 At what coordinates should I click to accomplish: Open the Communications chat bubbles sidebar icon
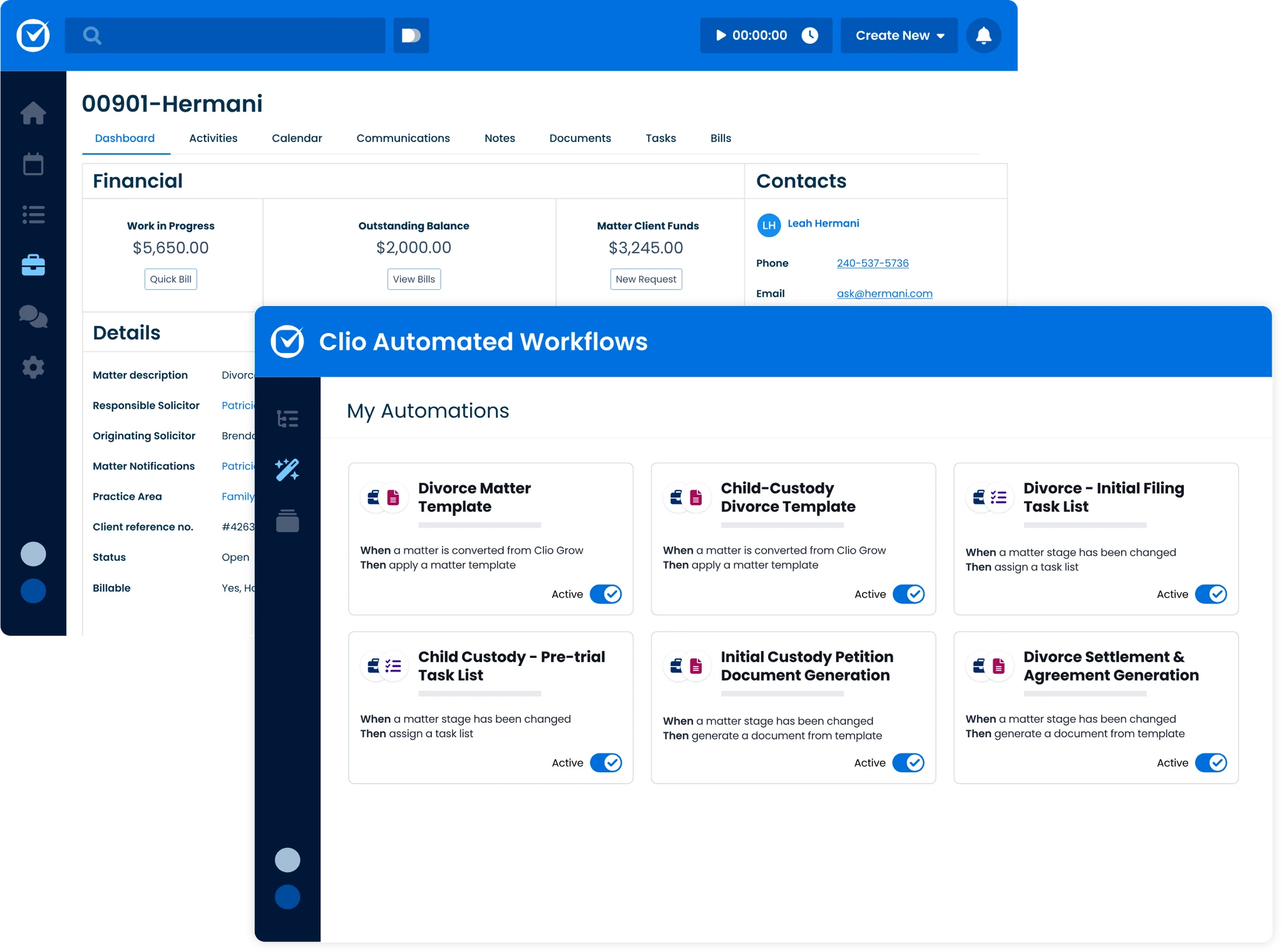pyautogui.click(x=33, y=316)
